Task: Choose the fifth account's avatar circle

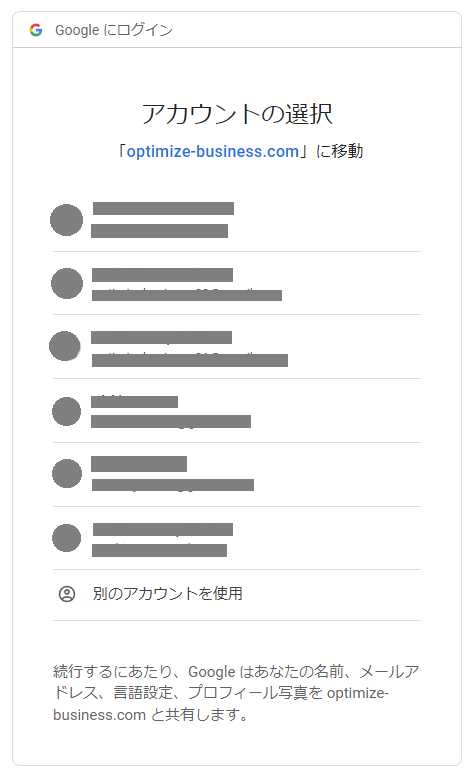Action: tap(67, 473)
